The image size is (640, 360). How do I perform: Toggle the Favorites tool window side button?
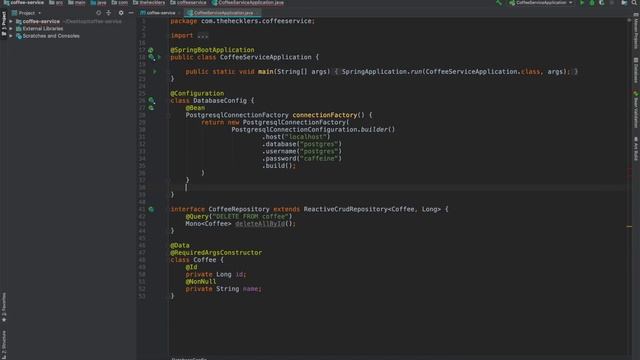[4, 307]
